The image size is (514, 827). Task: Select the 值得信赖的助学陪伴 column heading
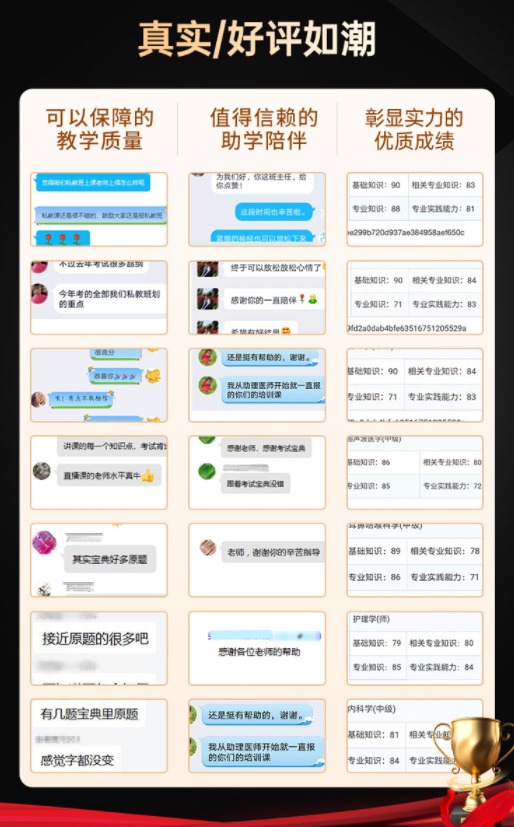pos(264,129)
